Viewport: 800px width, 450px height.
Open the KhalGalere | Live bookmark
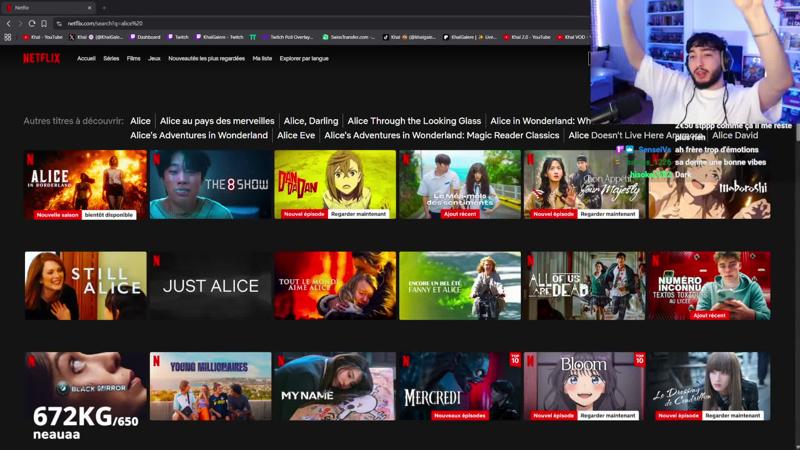pos(470,37)
